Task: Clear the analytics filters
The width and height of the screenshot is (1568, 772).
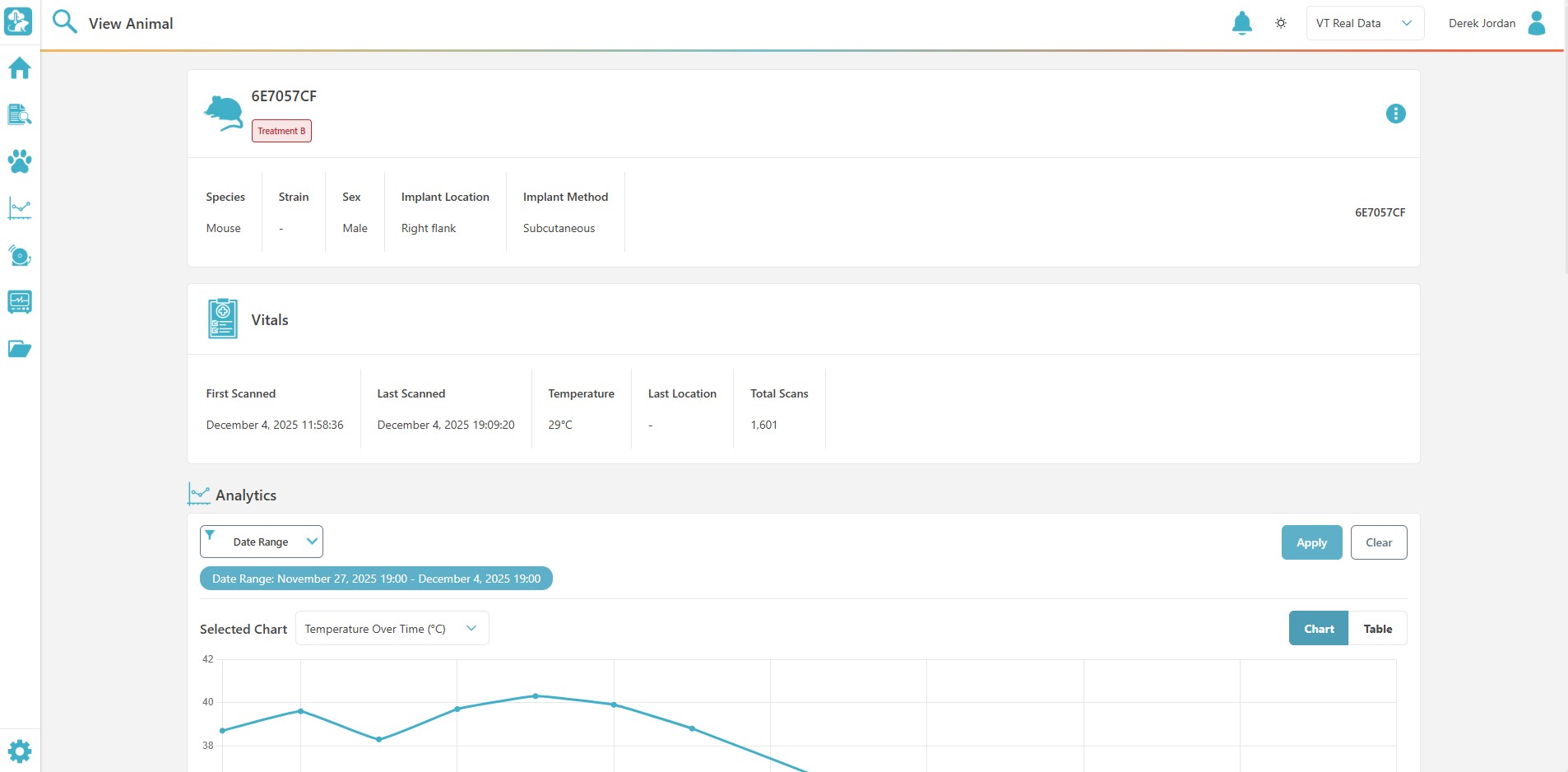Action: coord(1379,542)
